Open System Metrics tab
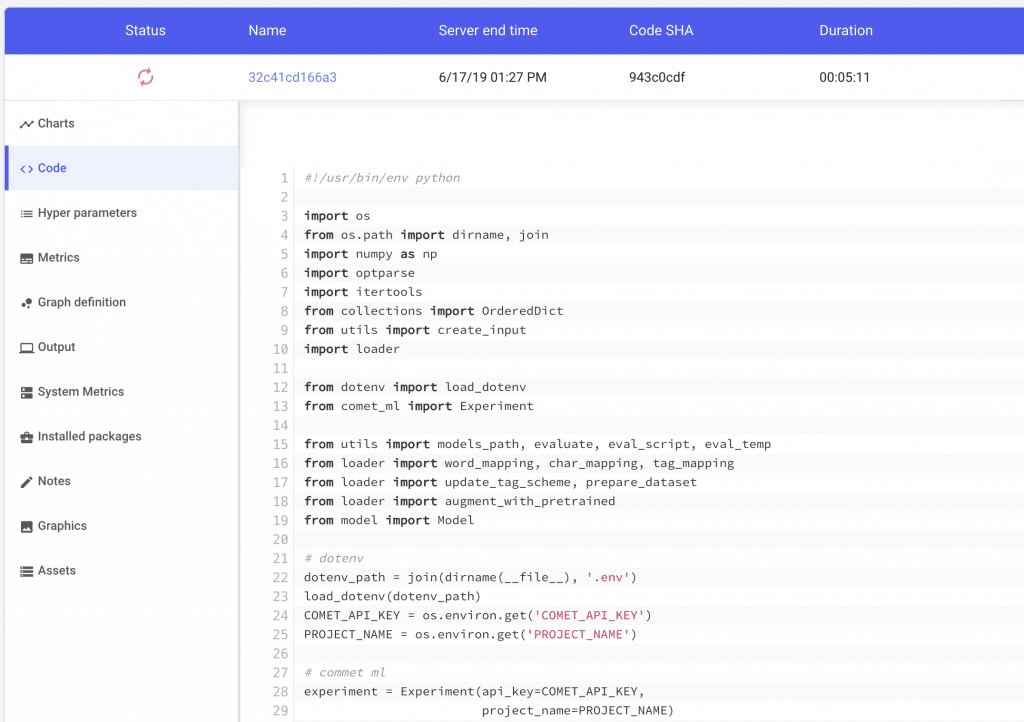Viewport: 1024px width, 722px height. coord(121,392)
